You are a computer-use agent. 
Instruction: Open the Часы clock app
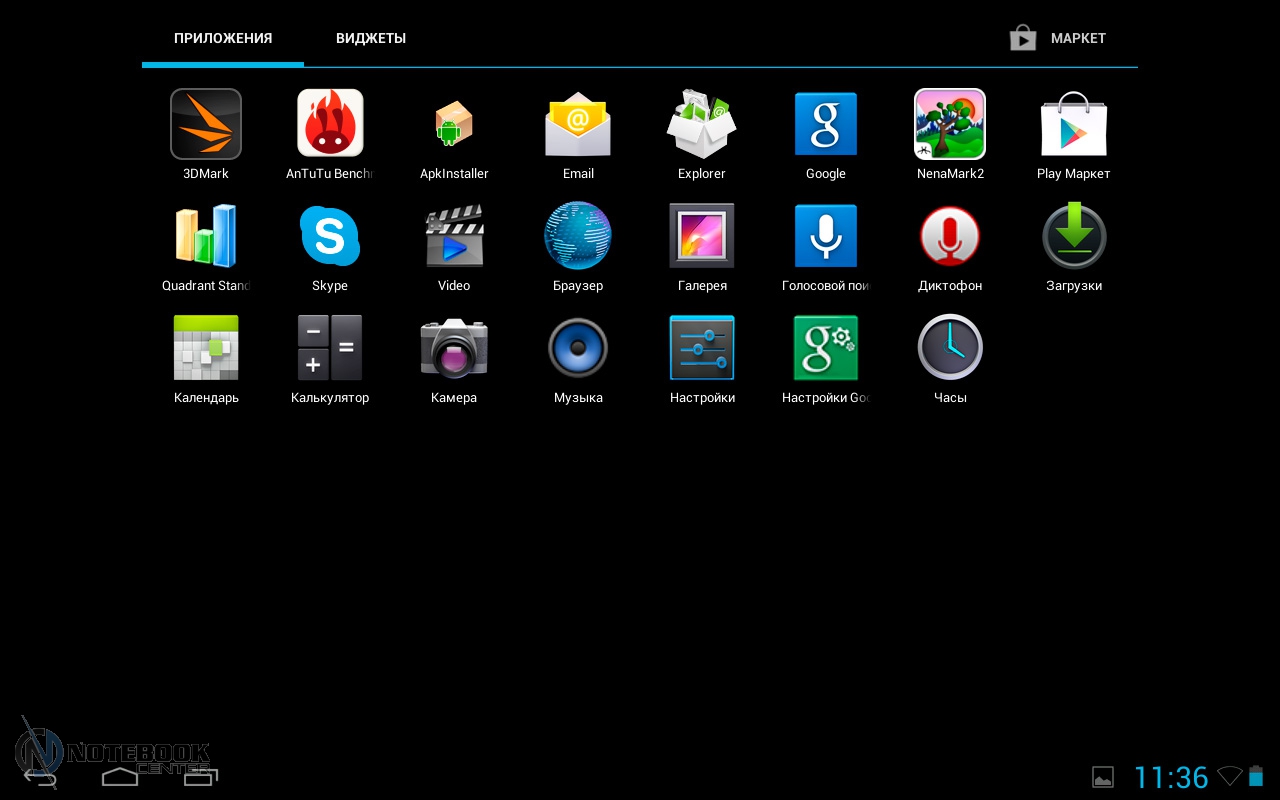point(950,349)
